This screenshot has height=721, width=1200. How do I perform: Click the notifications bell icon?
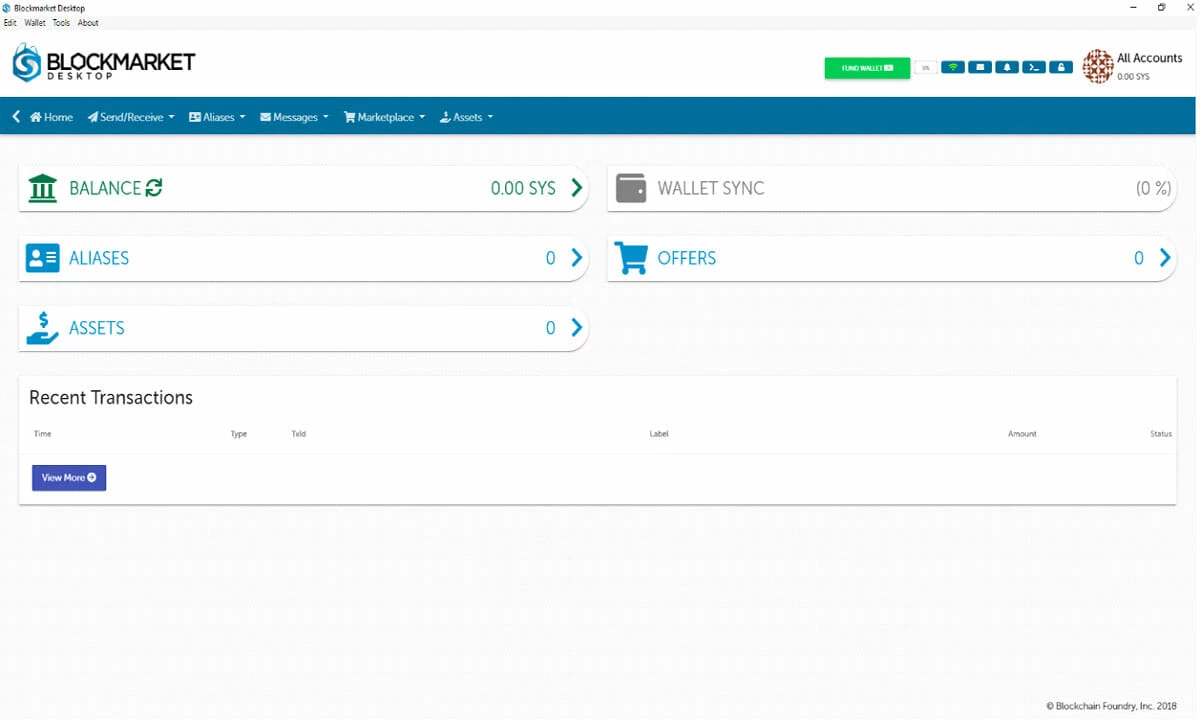click(x=1007, y=68)
